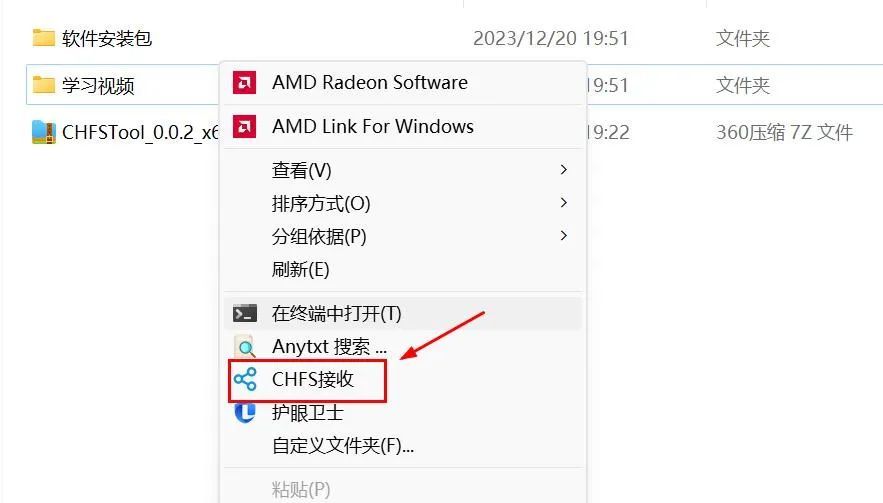
Task: Expand the 排序方式(O) submenu arrow
Action: pyautogui.click(x=563, y=203)
